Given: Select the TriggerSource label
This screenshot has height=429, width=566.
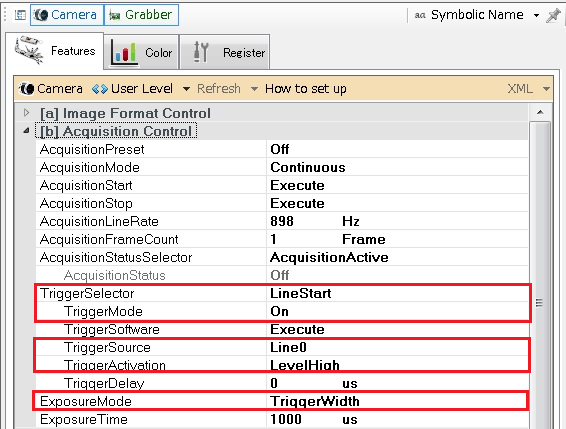Looking at the screenshot, I should (x=107, y=347).
